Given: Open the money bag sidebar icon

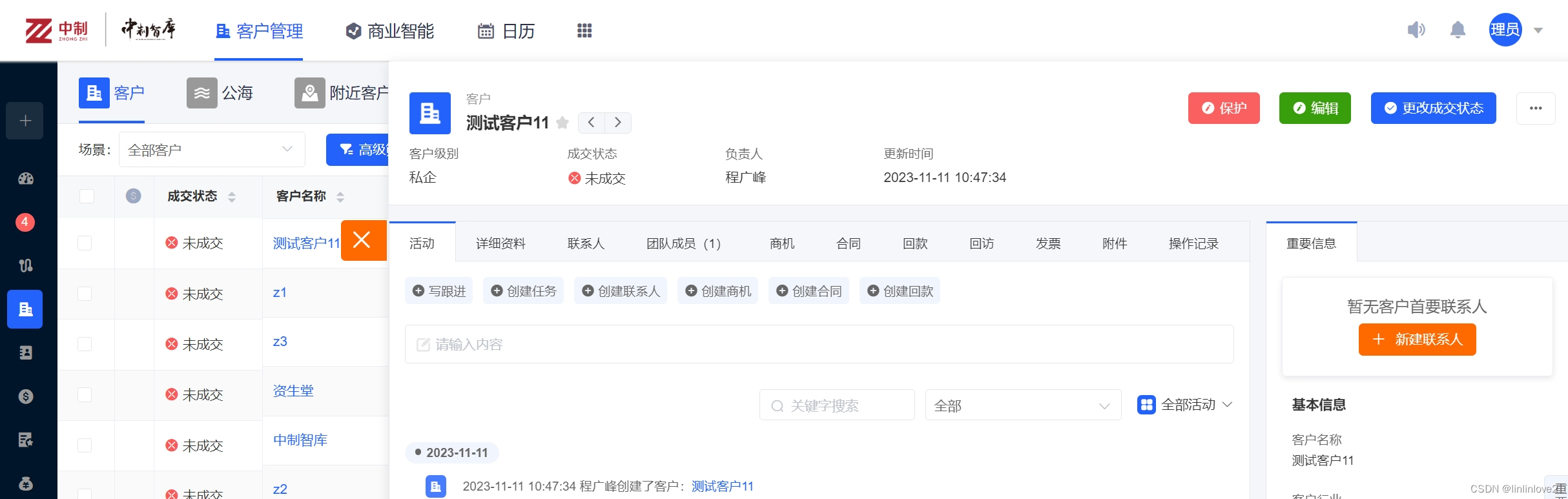Looking at the screenshot, I should [x=26, y=484].
